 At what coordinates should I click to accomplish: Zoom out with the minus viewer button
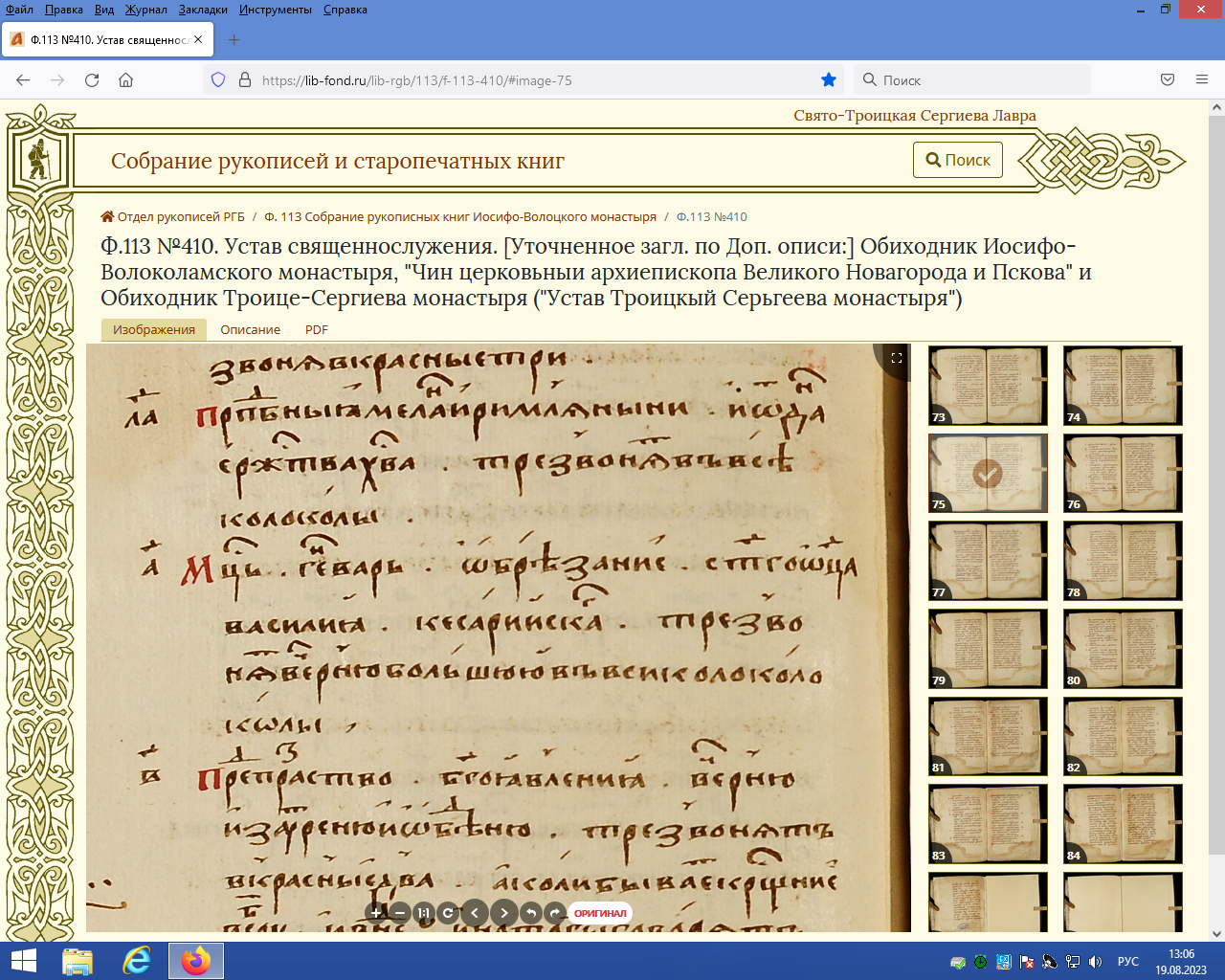click(400, 913)
